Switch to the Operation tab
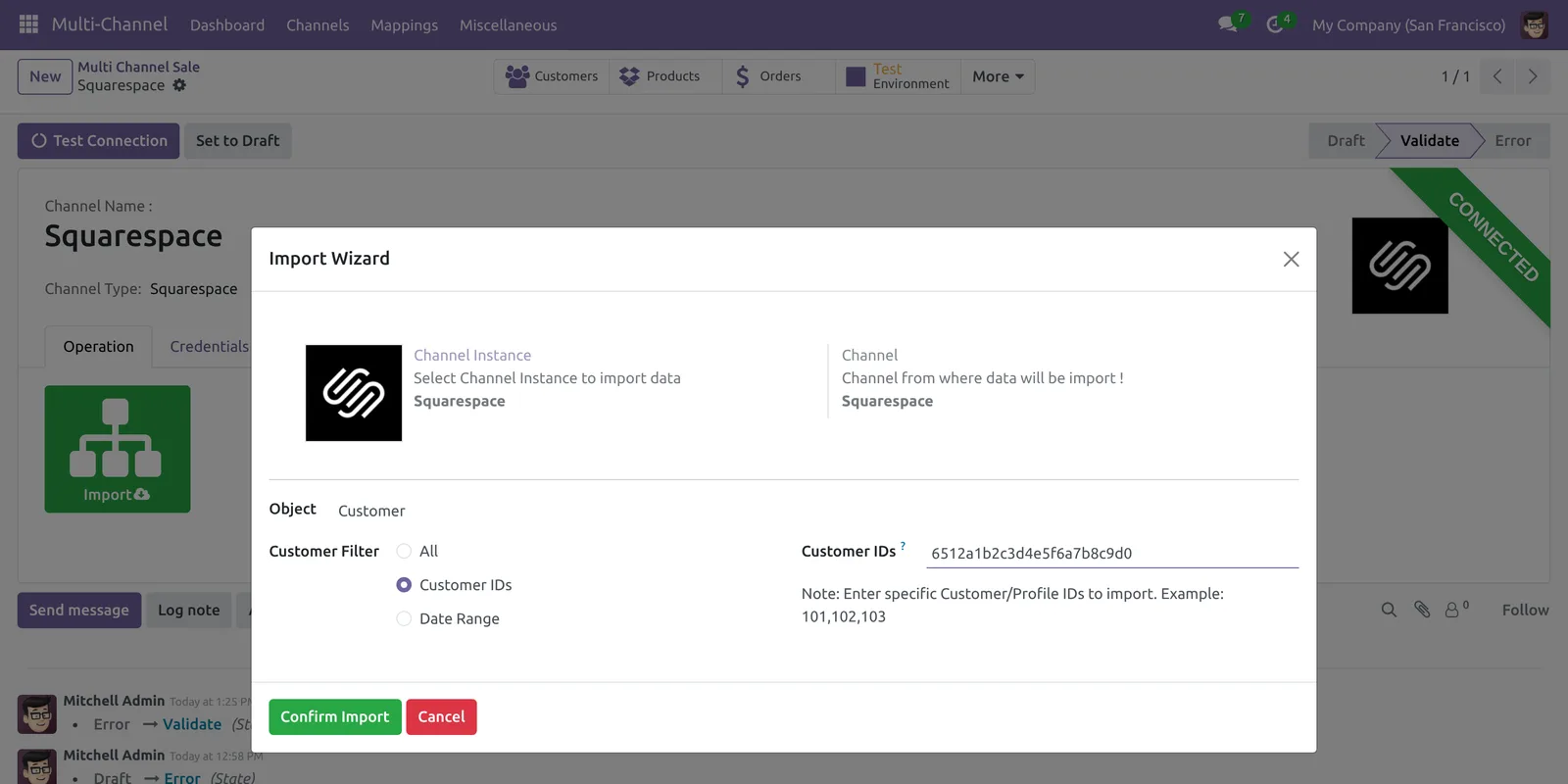The height and width of the screenshot is (784, 1568). (98, 347)
